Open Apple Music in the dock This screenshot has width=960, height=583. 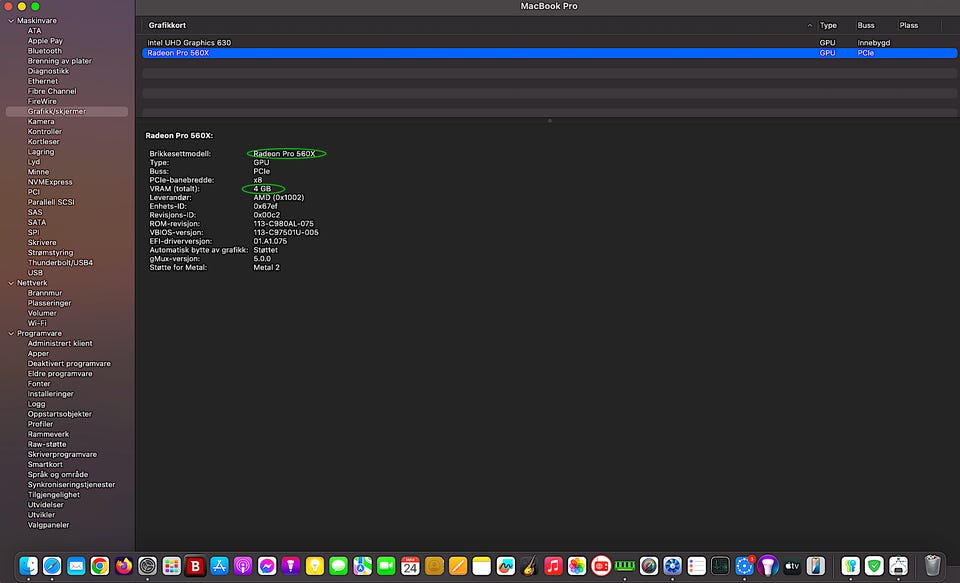point(553,565)
